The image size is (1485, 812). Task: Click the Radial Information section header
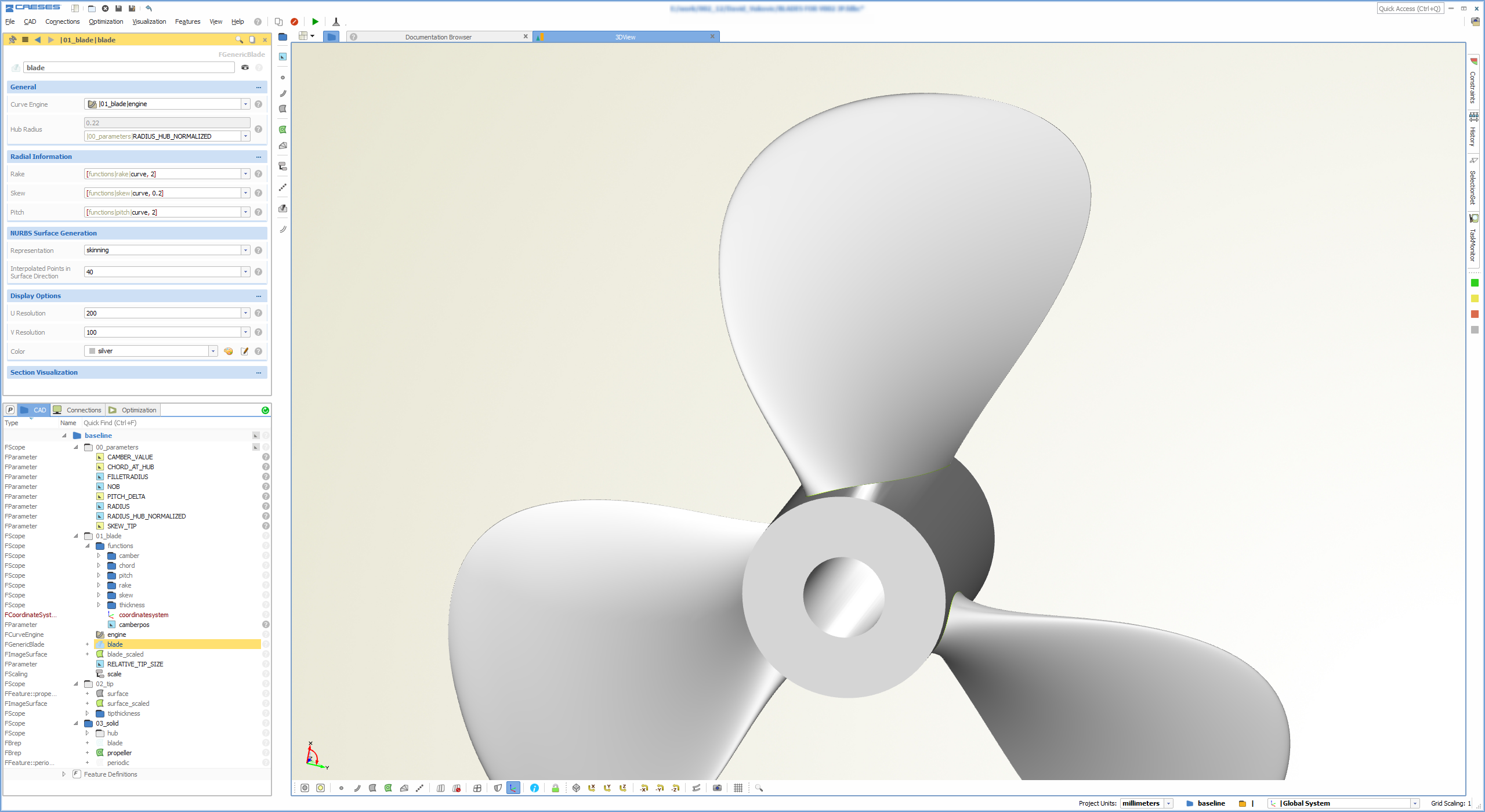tap(137, 157)
